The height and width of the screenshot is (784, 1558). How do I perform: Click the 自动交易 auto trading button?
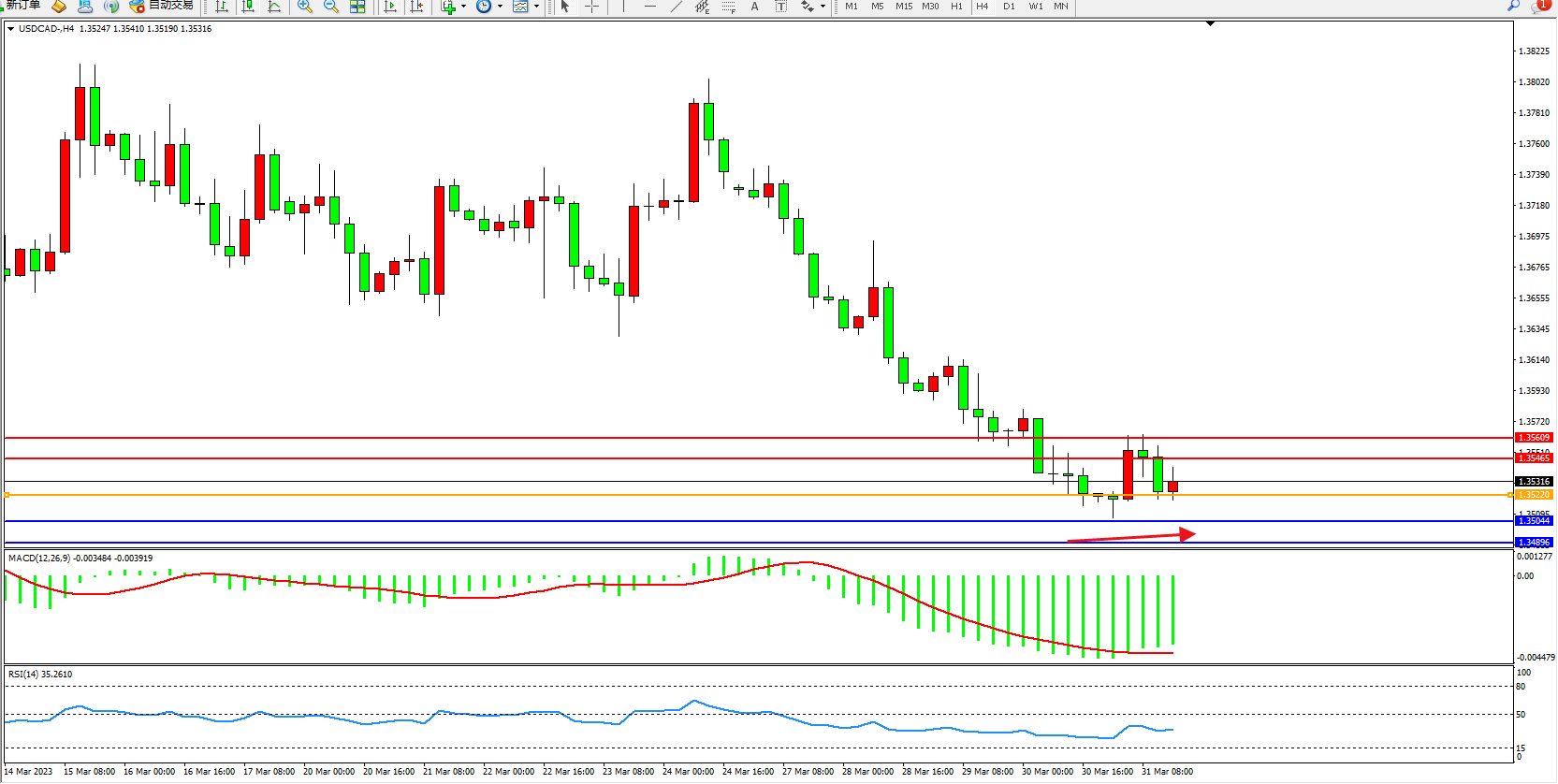[162, 6]
